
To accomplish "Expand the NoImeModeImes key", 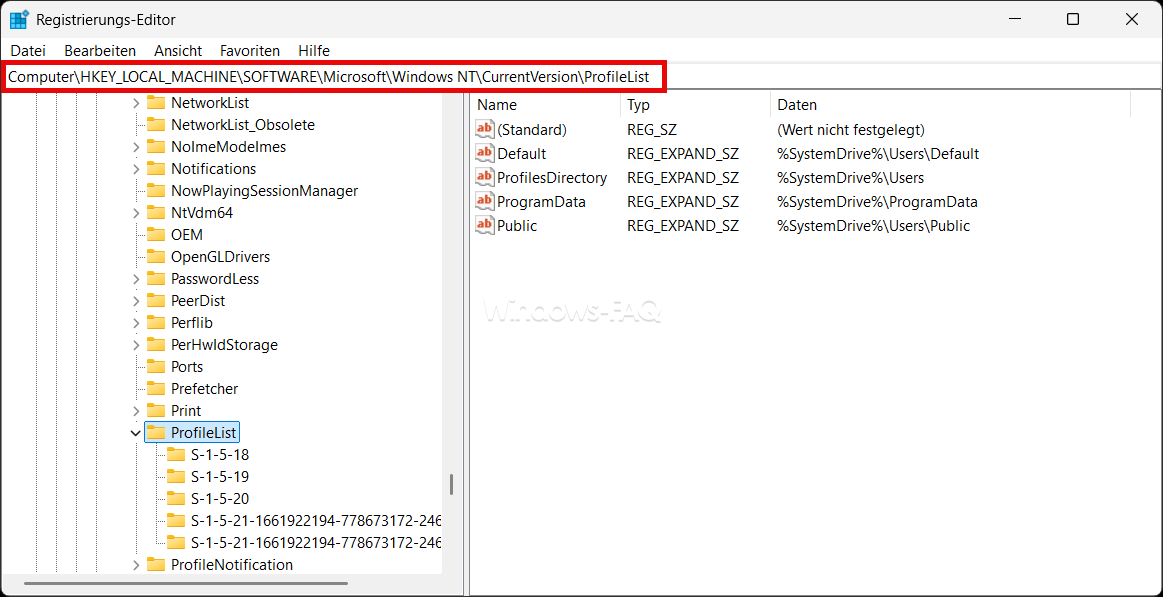I will [x=136, y=147].
